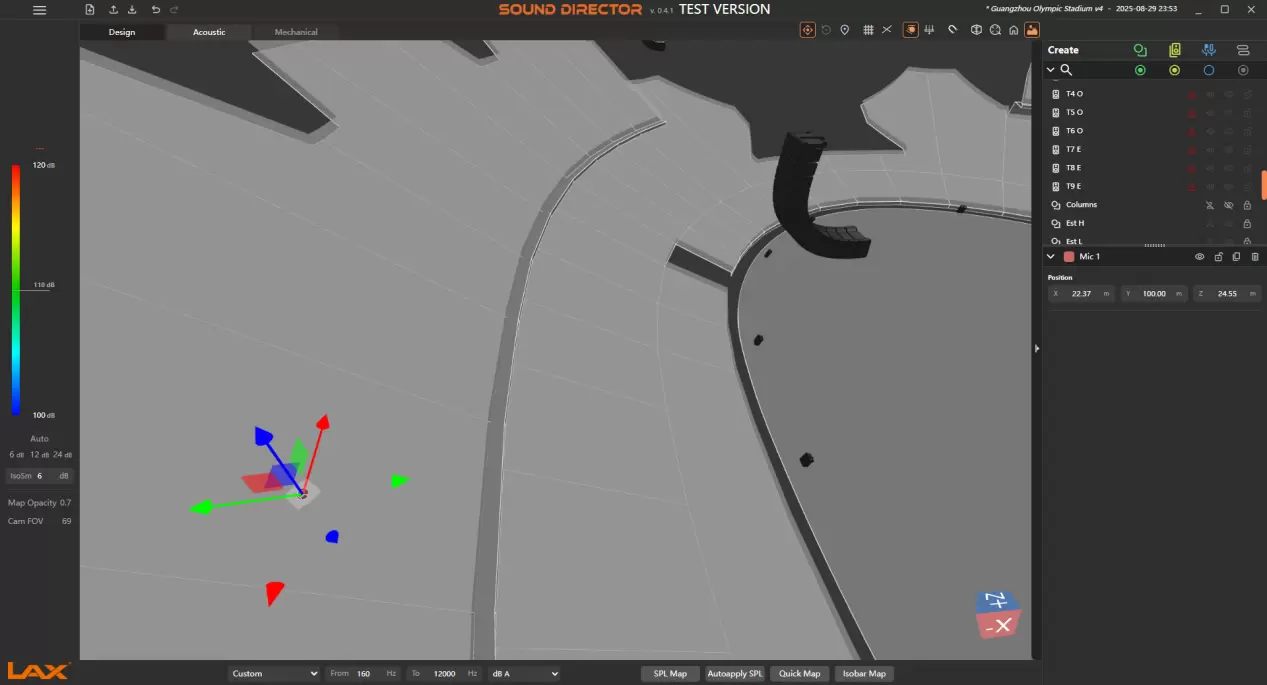The image size is (1267, 685).
Task: Delete Mic 1 with trash icon
Action: [1255, 257]
